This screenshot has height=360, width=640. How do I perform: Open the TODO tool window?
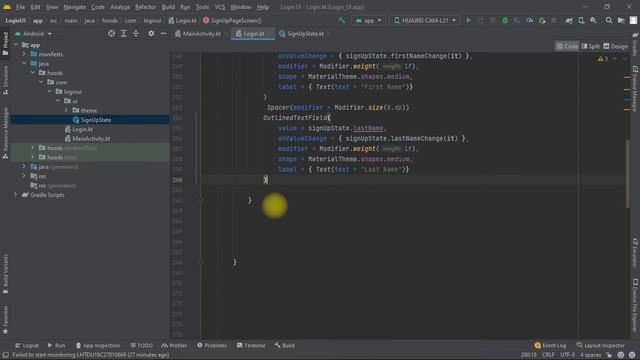[141, 345]
